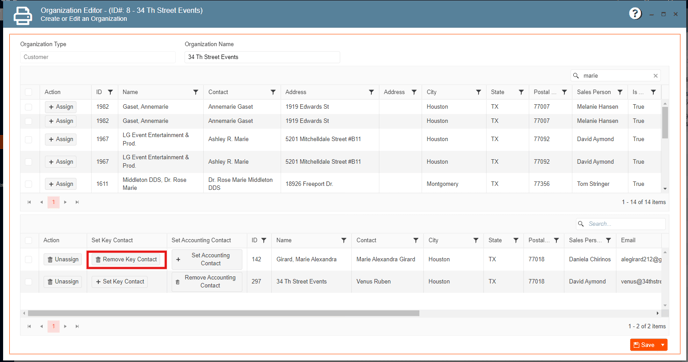
Task: Click the upper grid search box containing 'marie'
Action: [615, 75]
